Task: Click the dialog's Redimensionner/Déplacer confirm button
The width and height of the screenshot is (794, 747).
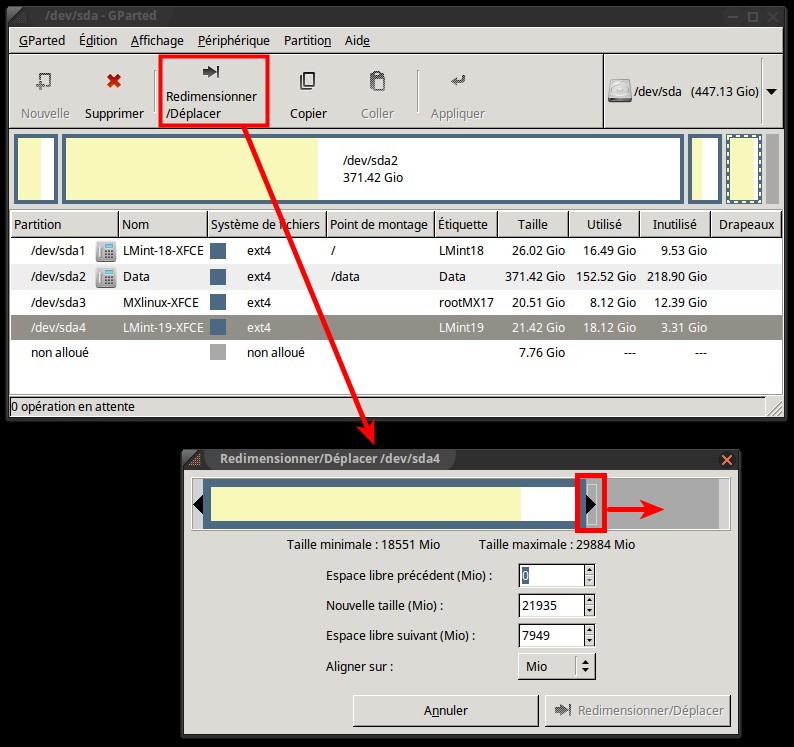Action: (x=638, y=711)
